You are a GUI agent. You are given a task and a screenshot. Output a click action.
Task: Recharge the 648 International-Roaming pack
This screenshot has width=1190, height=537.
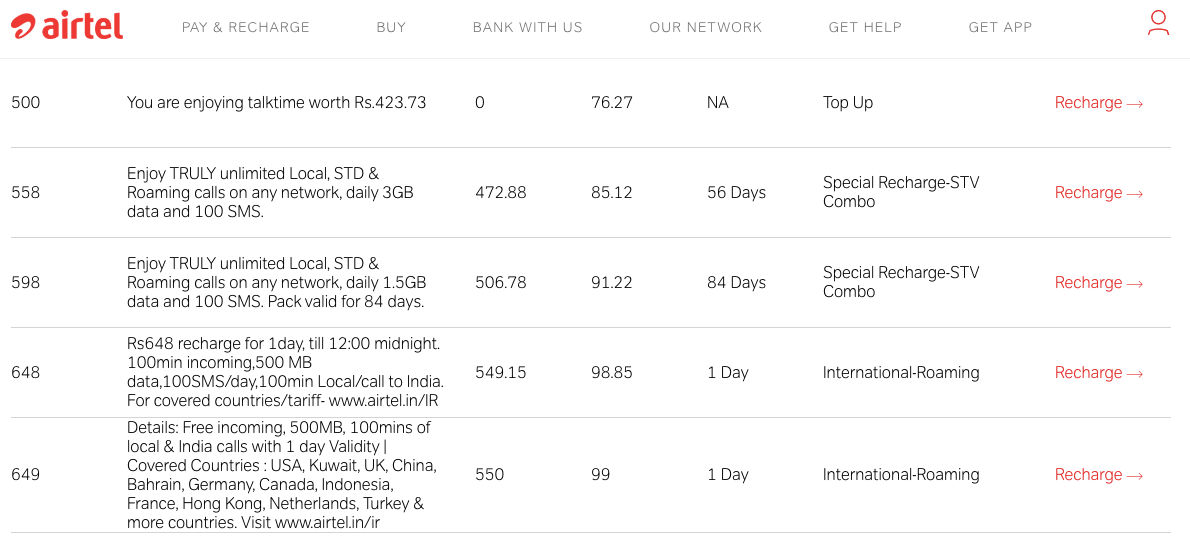click(1099, 372)
